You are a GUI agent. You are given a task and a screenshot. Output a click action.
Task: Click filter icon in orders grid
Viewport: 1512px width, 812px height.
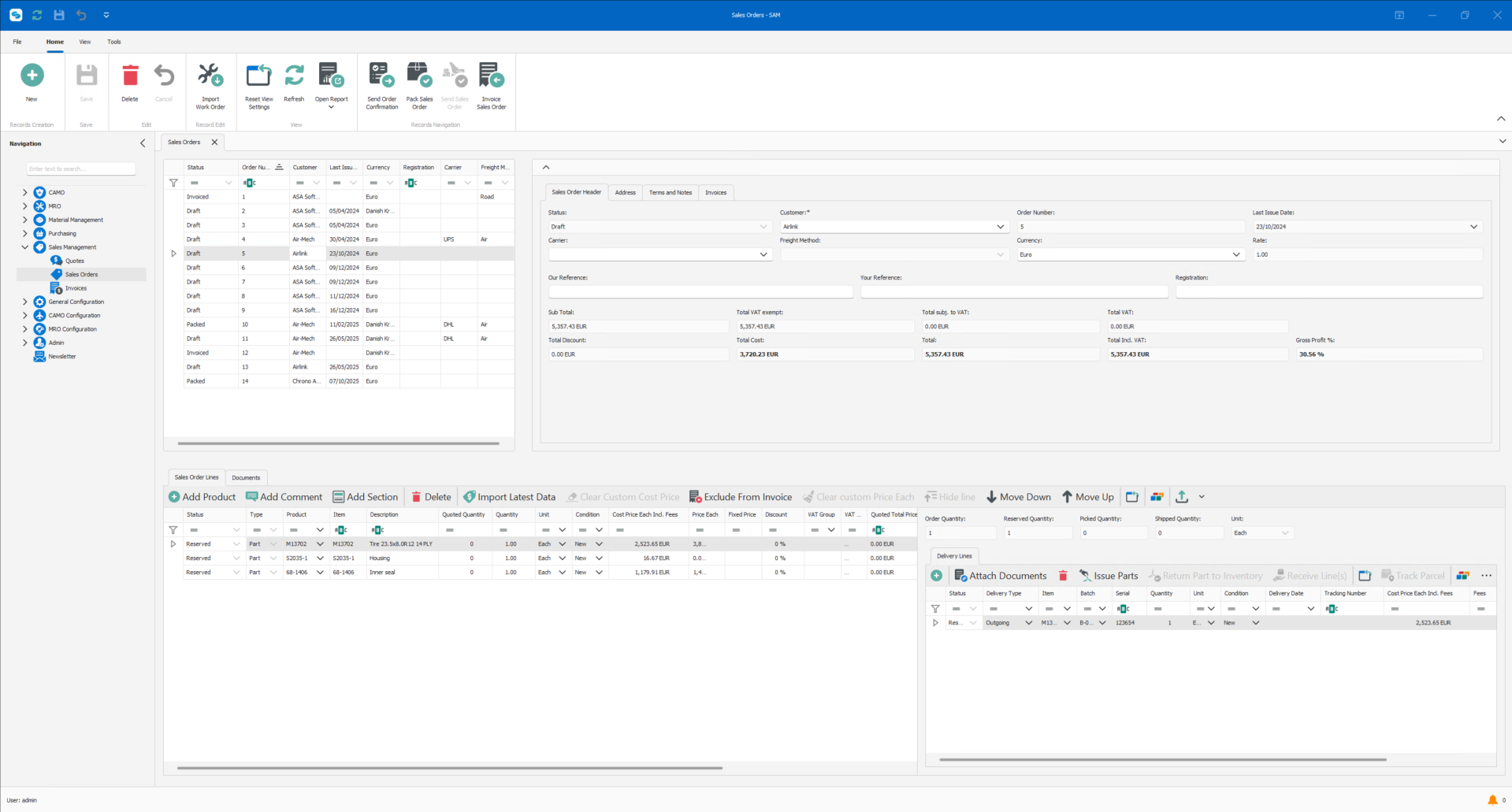pyautogui.click(x=173, y=183)
